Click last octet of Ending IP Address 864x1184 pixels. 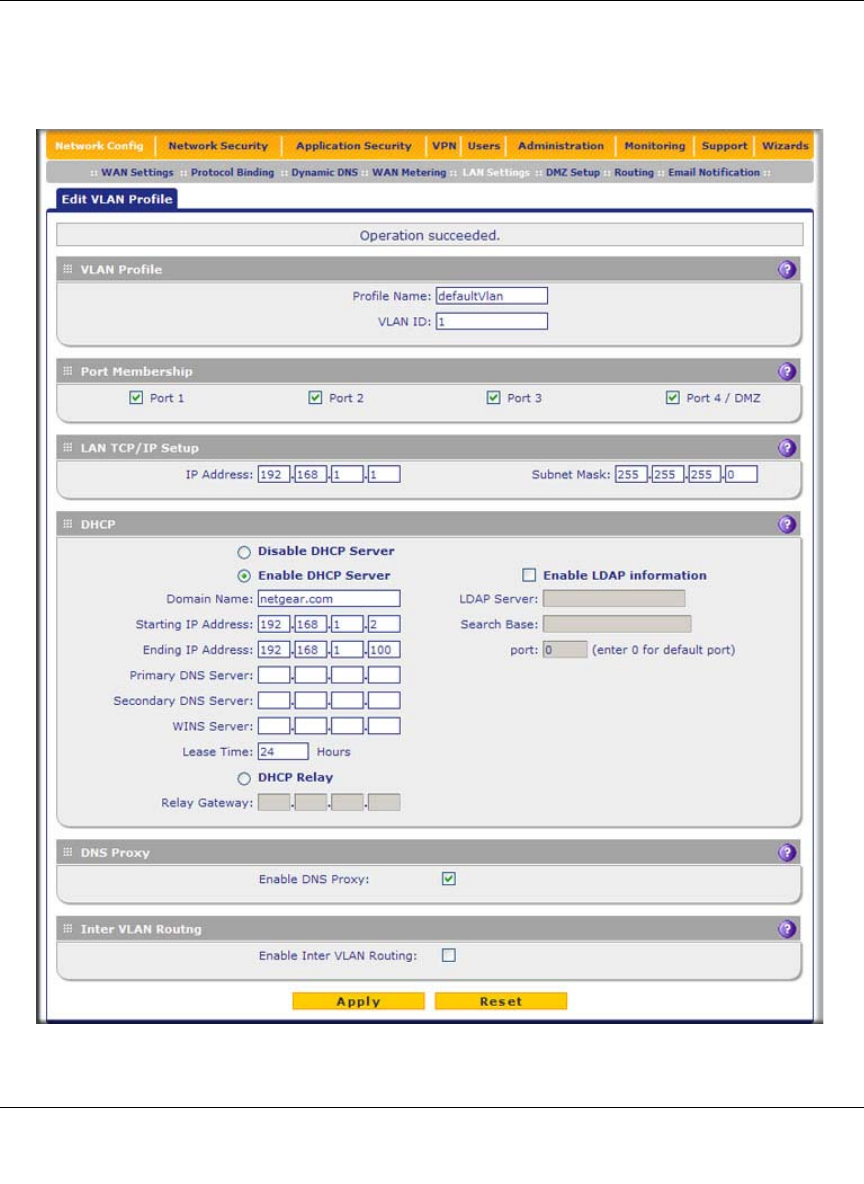384,649
